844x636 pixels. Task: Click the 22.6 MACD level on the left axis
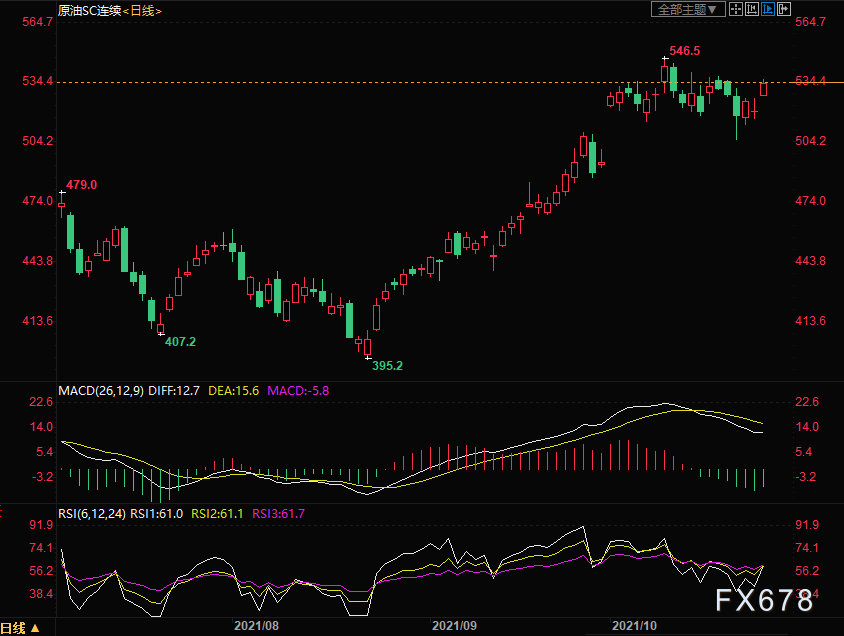click(x=41, y=402)
